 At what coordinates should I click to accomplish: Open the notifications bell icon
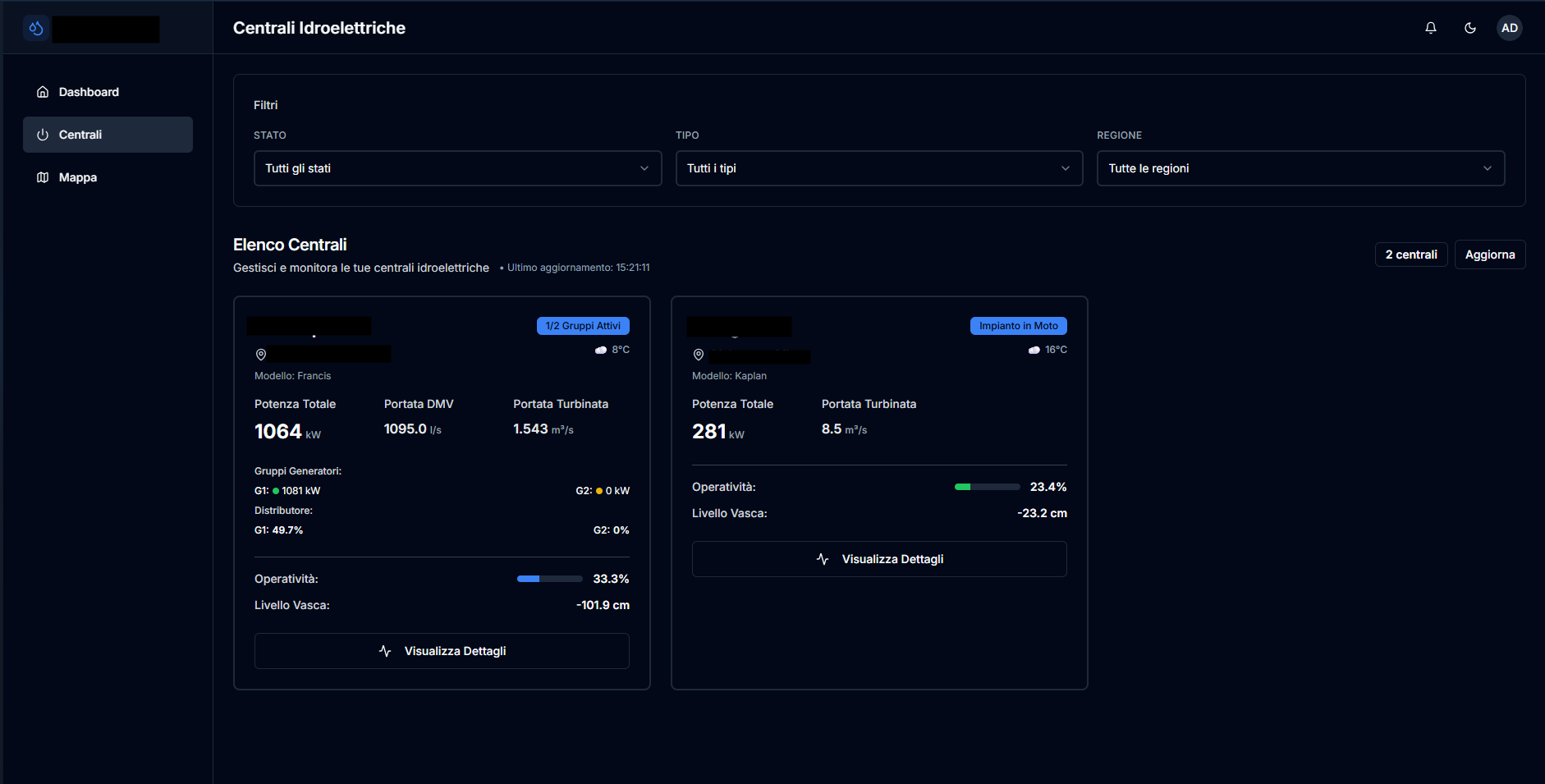(1431, 27)
